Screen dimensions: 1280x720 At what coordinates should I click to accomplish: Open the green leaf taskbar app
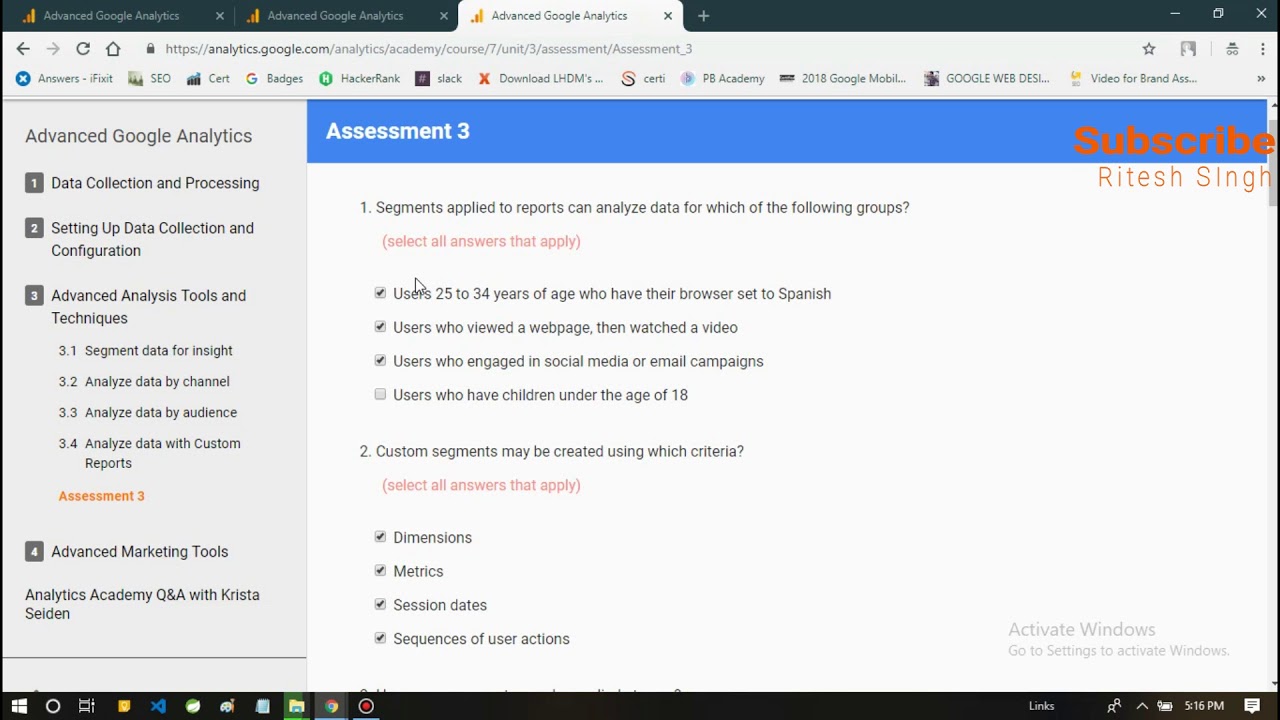pyautogui.click(x=193, y=706)
